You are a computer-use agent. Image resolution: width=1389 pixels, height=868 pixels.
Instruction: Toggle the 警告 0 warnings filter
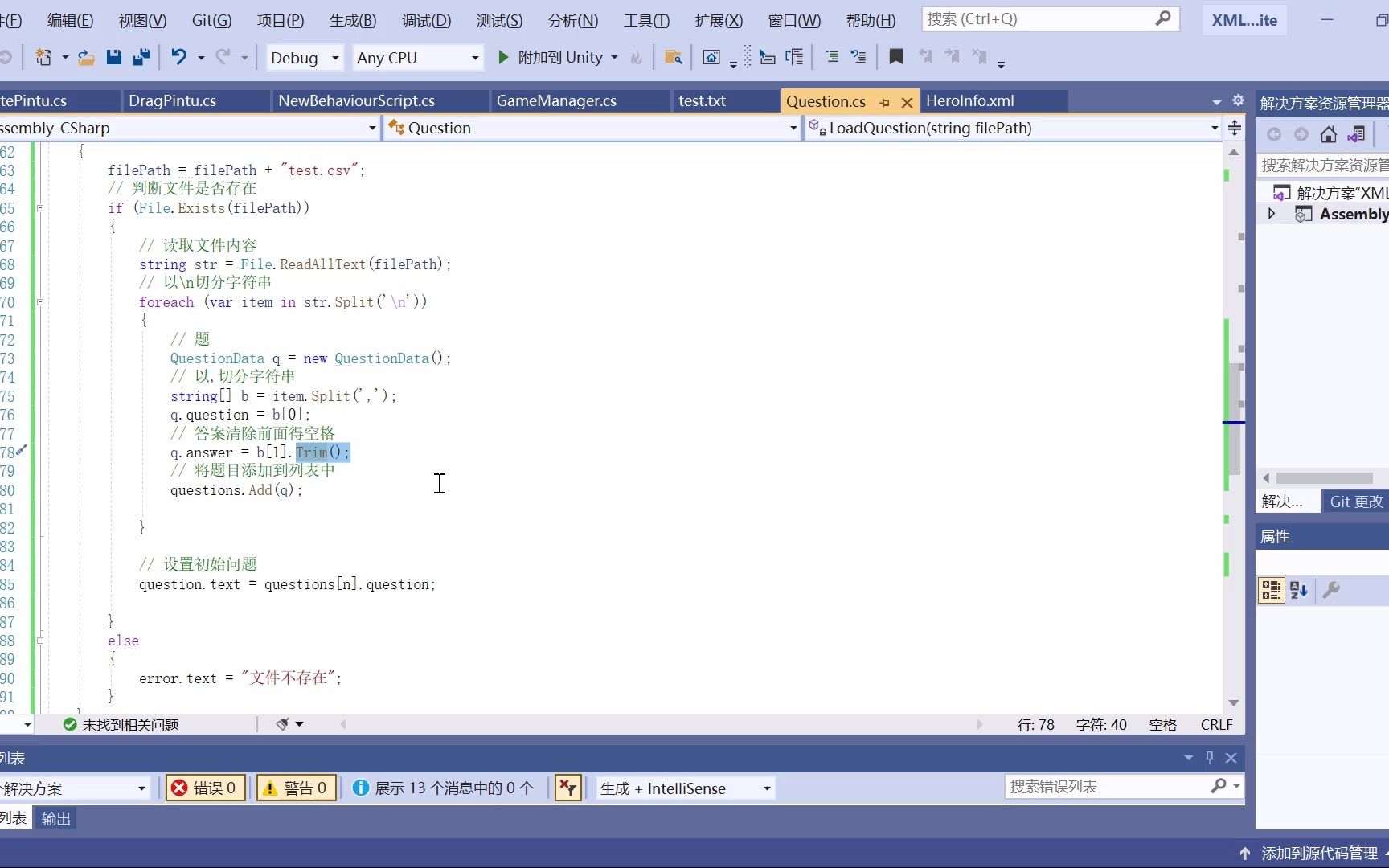click(294, 788)
